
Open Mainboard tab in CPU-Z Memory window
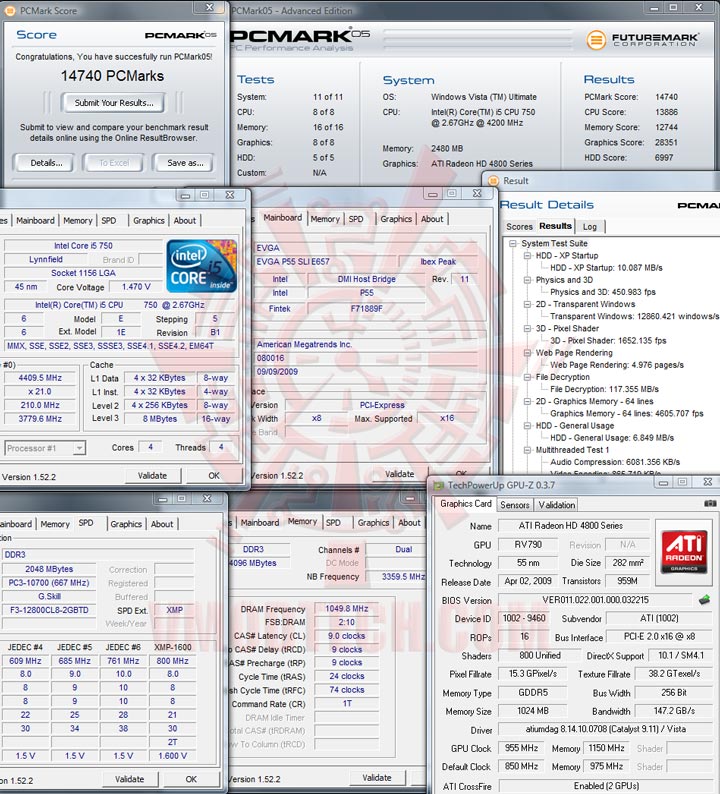click(260, 523)
